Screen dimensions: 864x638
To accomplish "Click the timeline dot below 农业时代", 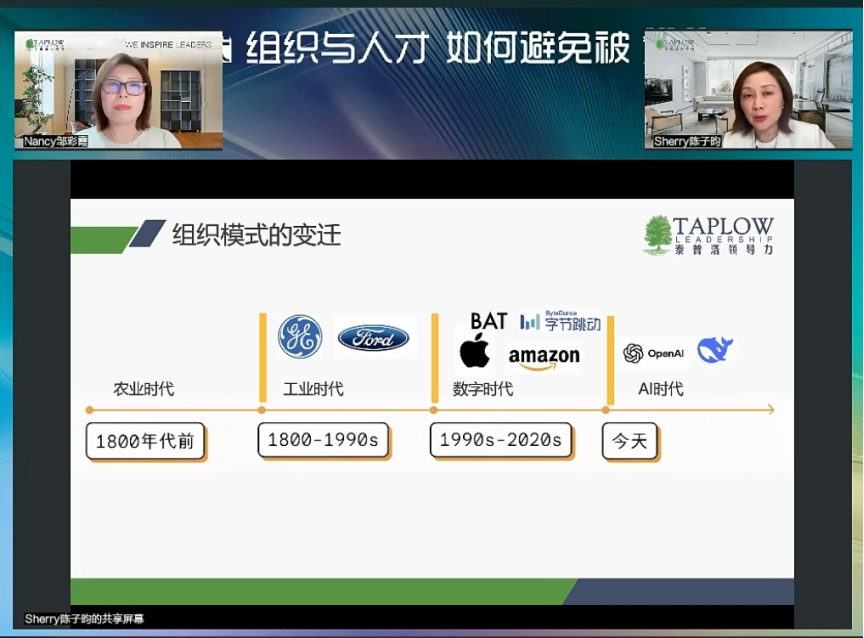I will (x=90, y=410).
